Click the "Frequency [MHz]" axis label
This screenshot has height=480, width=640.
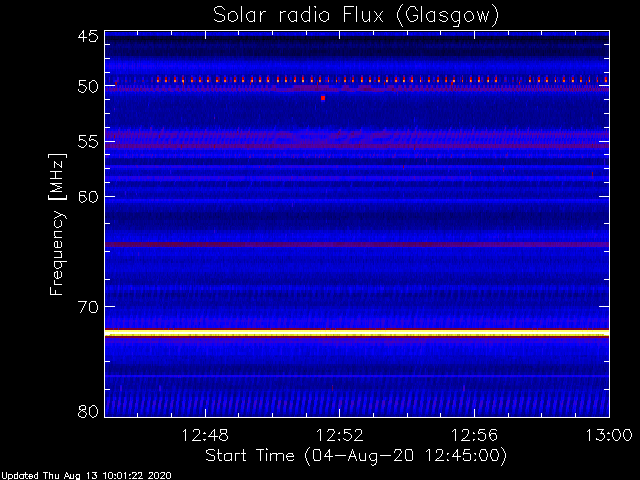pos(57,224)
